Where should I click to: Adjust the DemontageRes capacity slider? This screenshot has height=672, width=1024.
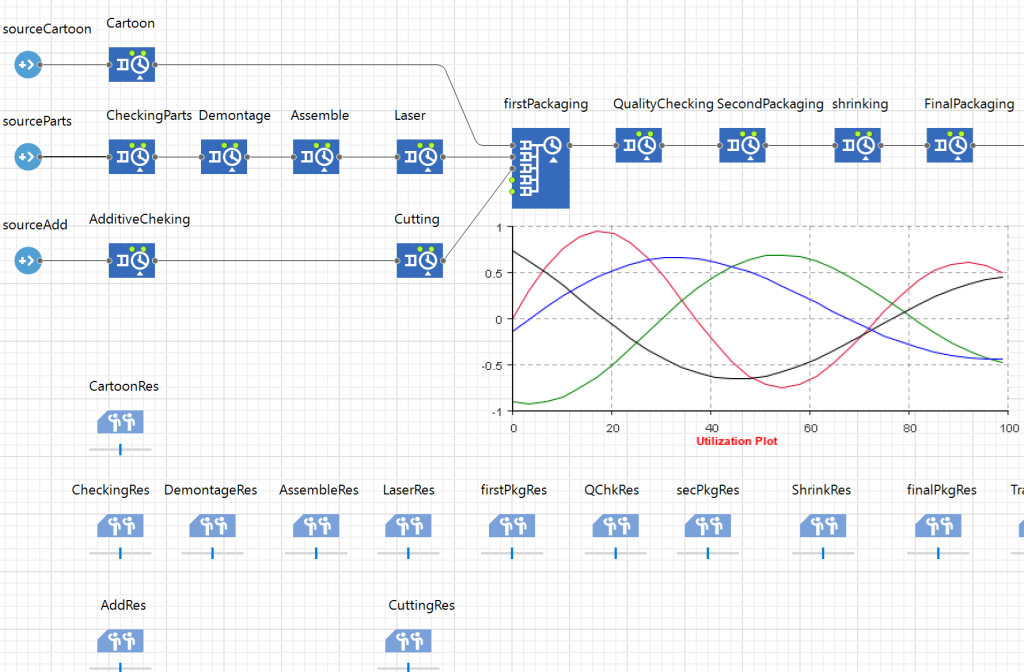click(212, 553)
